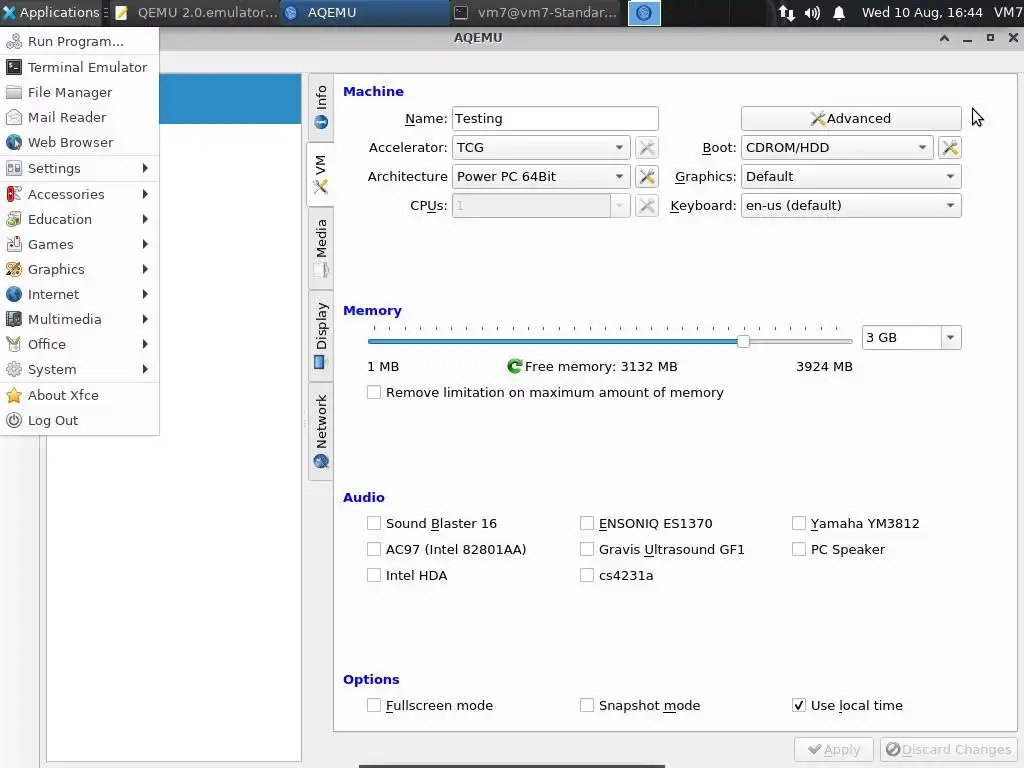Open network connections tray icon
The width and height of the screenshot is (1024, 768).
tap(787, 12)
